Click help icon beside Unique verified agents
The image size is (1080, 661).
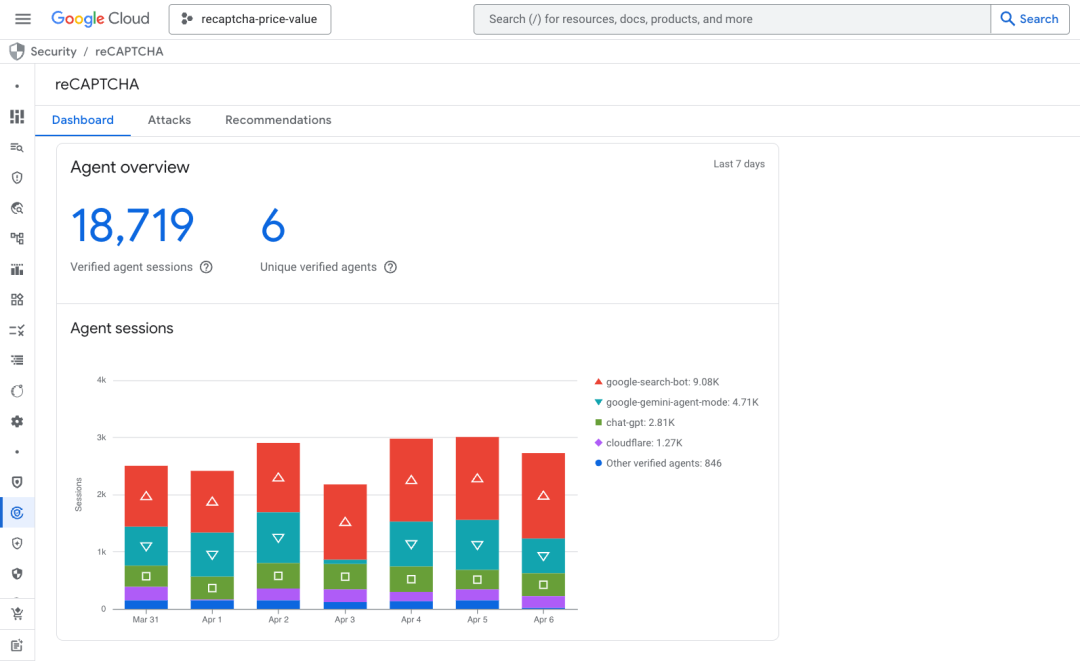pos(391,267)
